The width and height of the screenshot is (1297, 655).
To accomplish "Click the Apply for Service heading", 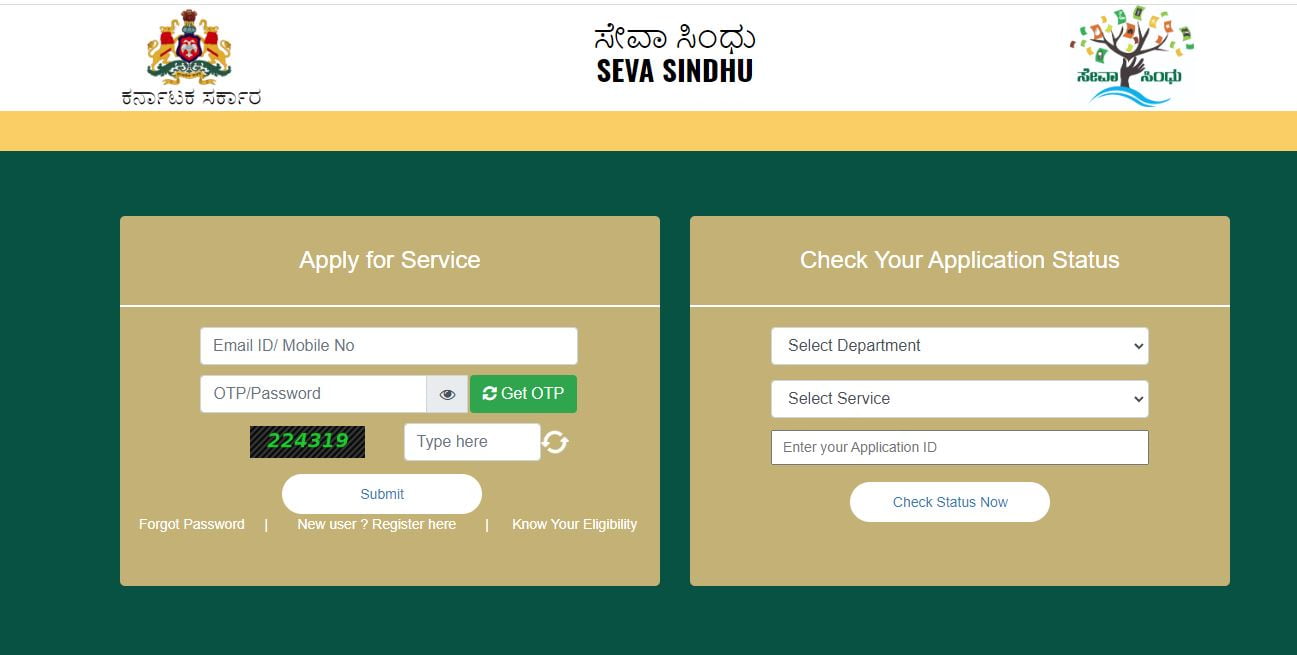I will click(x=390, y=260).
